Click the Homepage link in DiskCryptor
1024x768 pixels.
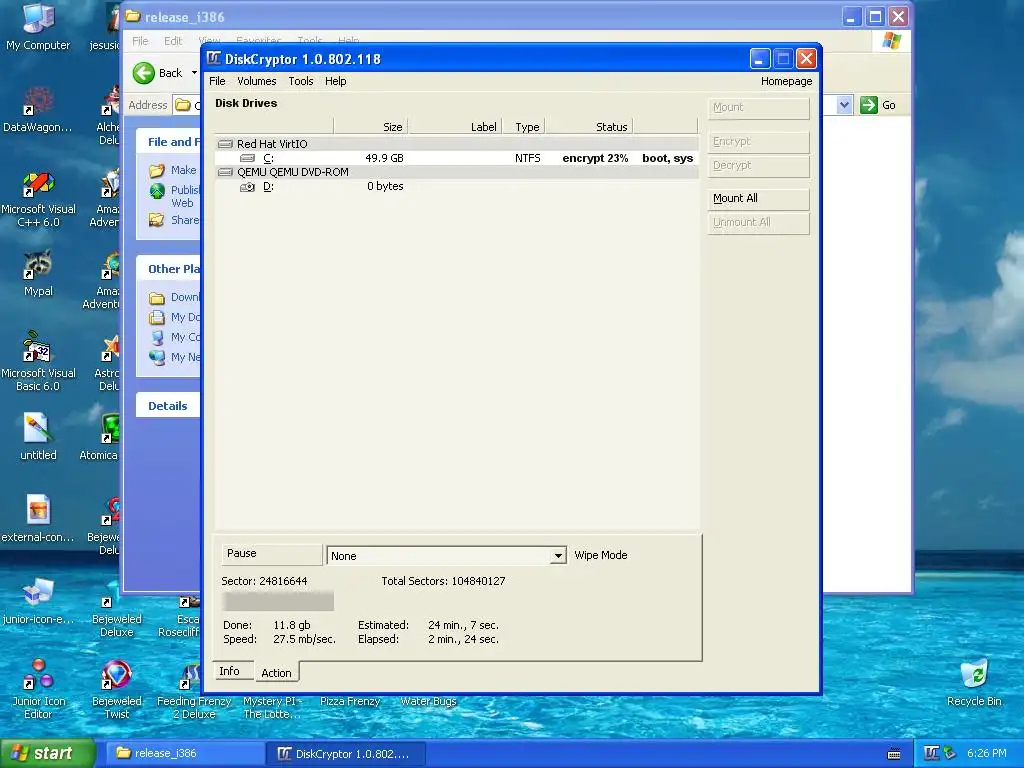(786, 81)
